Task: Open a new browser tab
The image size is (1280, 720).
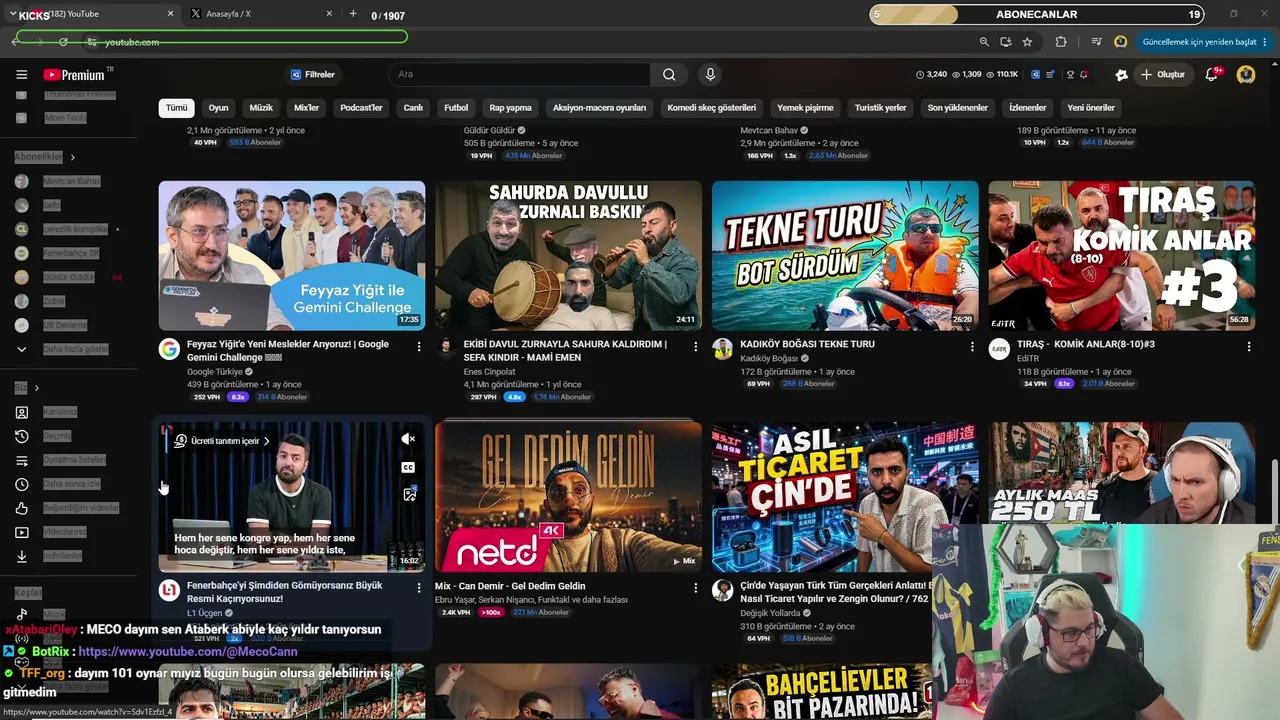Action: click(x=353, y=14)
